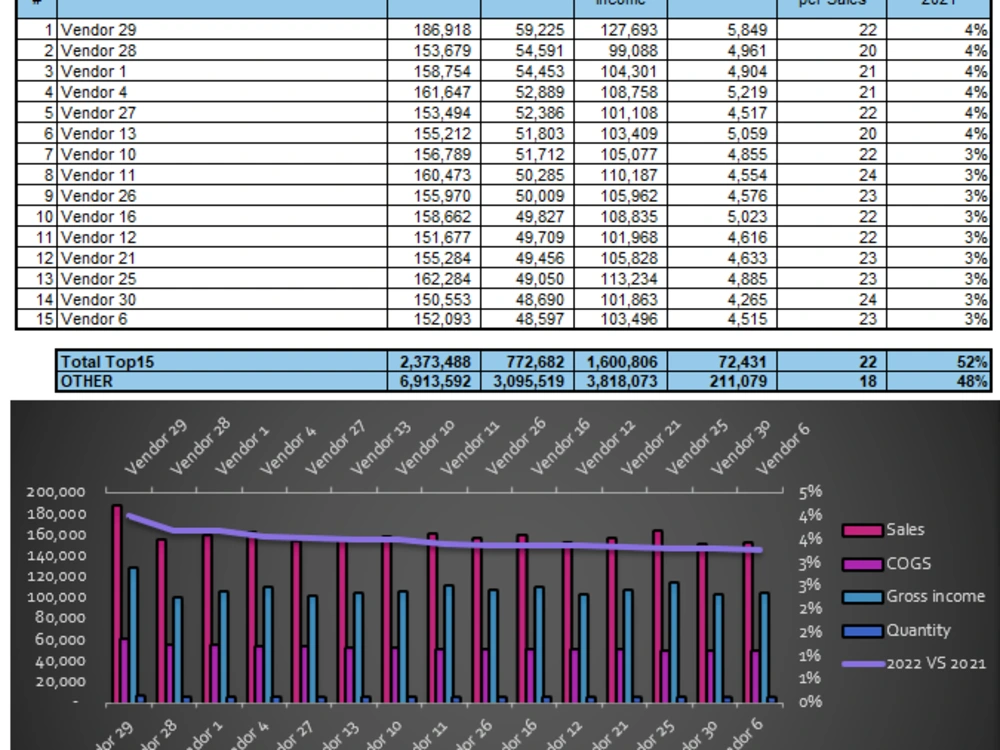Select the total quantity cell 72,431
The height and width of the screenshot is (750, 1000).
tap(722, 362)
